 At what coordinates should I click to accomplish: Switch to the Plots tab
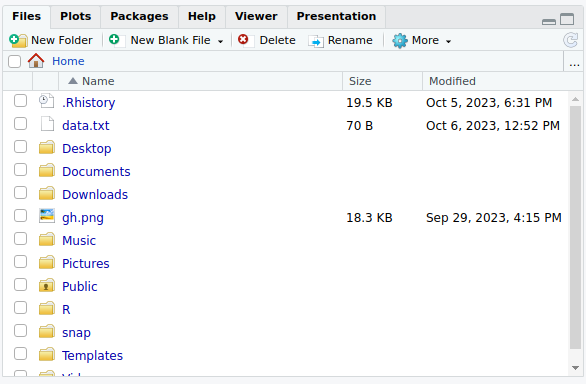[x=75, y=16]
